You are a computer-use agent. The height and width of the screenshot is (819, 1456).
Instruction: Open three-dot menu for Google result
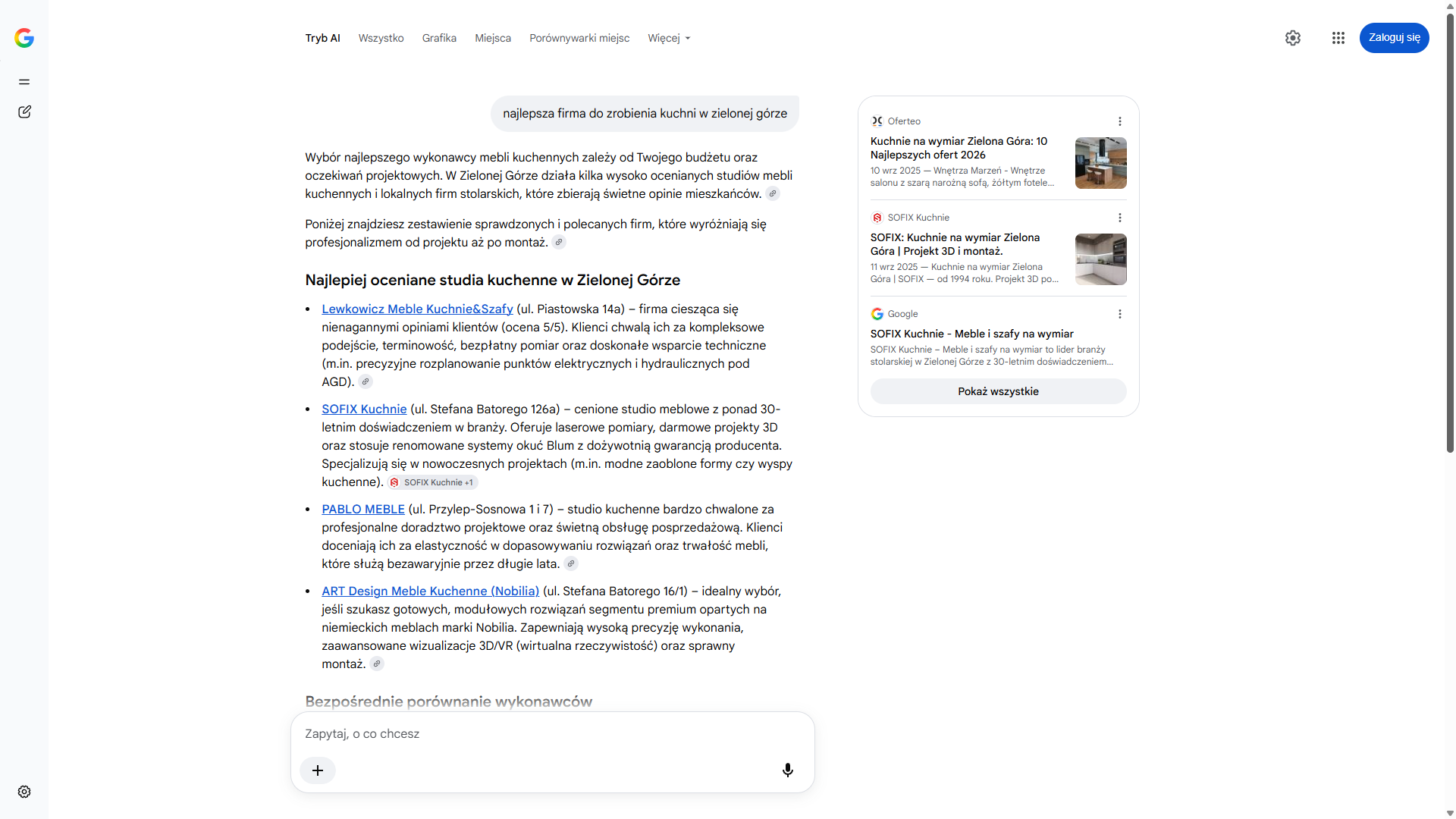(1120, 314)
